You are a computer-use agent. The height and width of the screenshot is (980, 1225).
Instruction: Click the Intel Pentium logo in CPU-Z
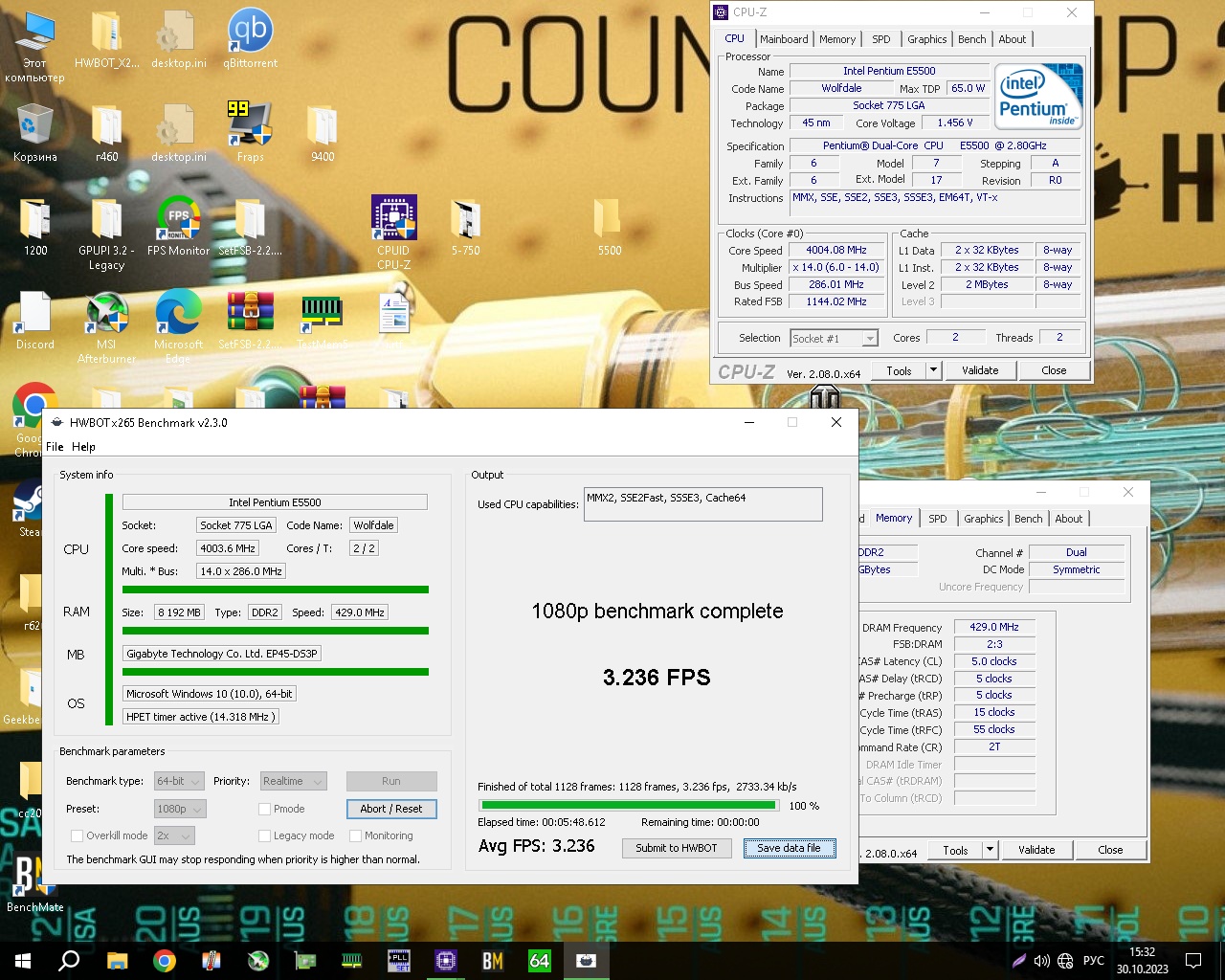point(1039,97)
